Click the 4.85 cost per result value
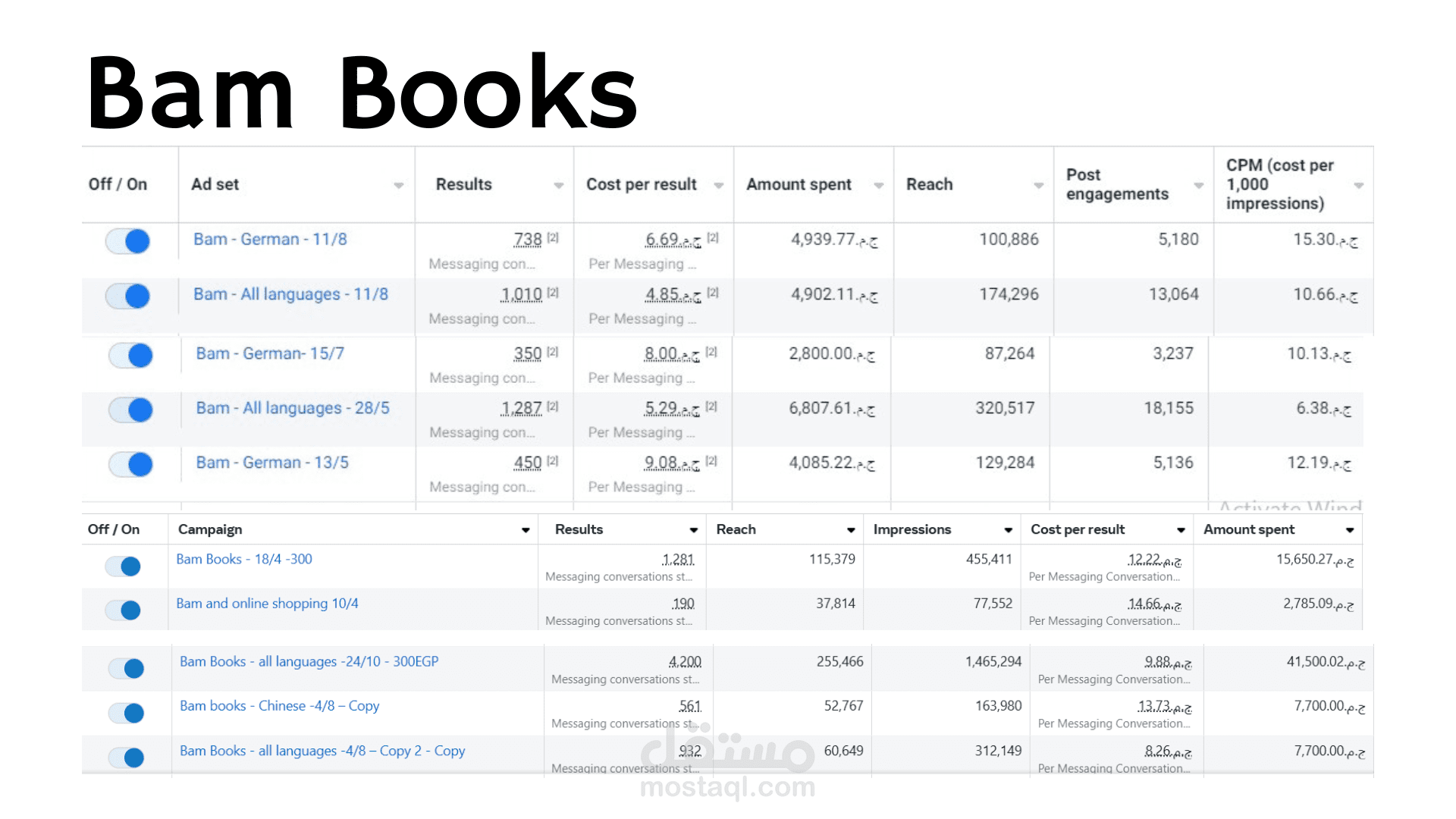This screenshot has height=819, width=1456. tap(673, 294)
